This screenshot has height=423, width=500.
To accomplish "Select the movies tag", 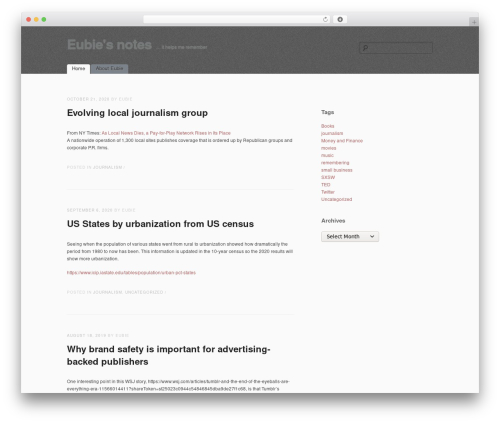I will coord(329,148).
